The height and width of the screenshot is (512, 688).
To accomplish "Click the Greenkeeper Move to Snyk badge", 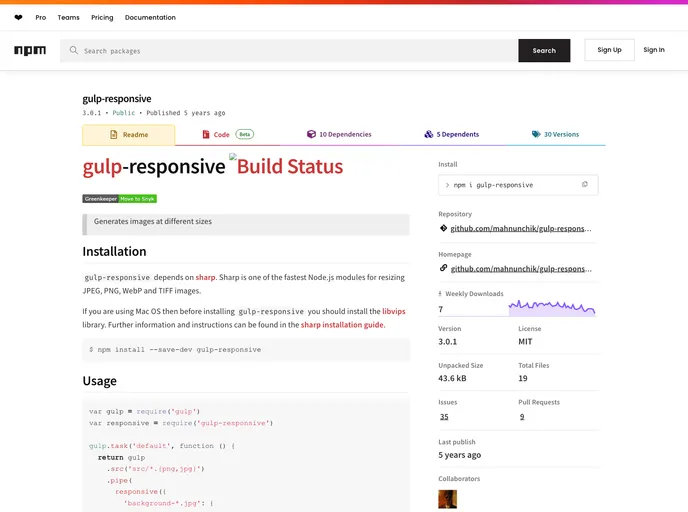I will (x=120, y=199).
